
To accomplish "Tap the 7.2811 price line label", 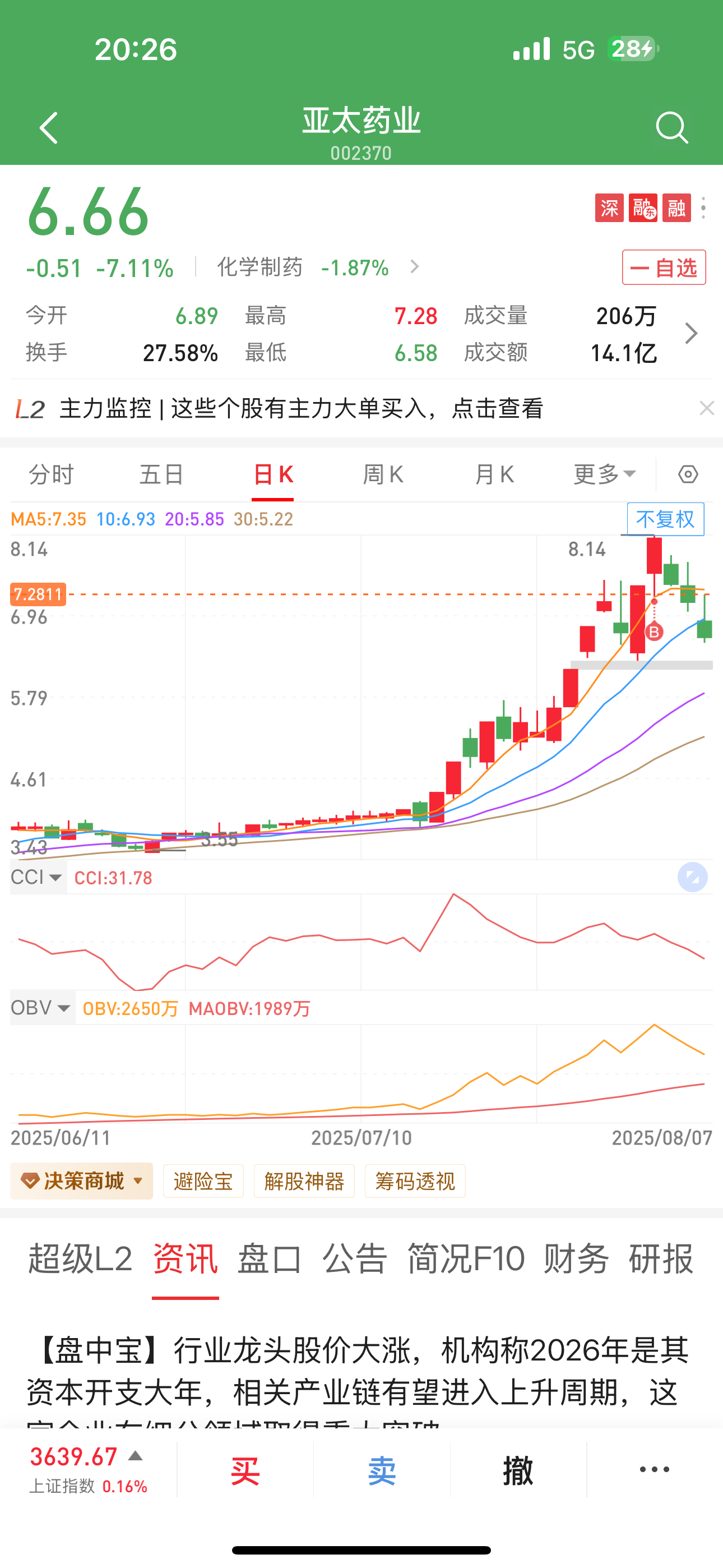I will pyautogui.click(x=38, y=594).
